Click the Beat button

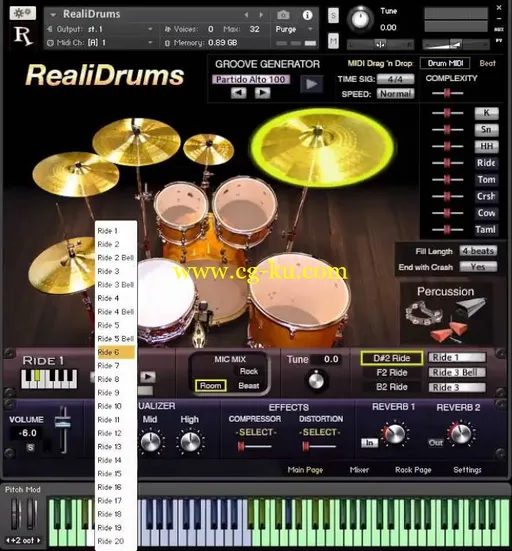(487, 63)
